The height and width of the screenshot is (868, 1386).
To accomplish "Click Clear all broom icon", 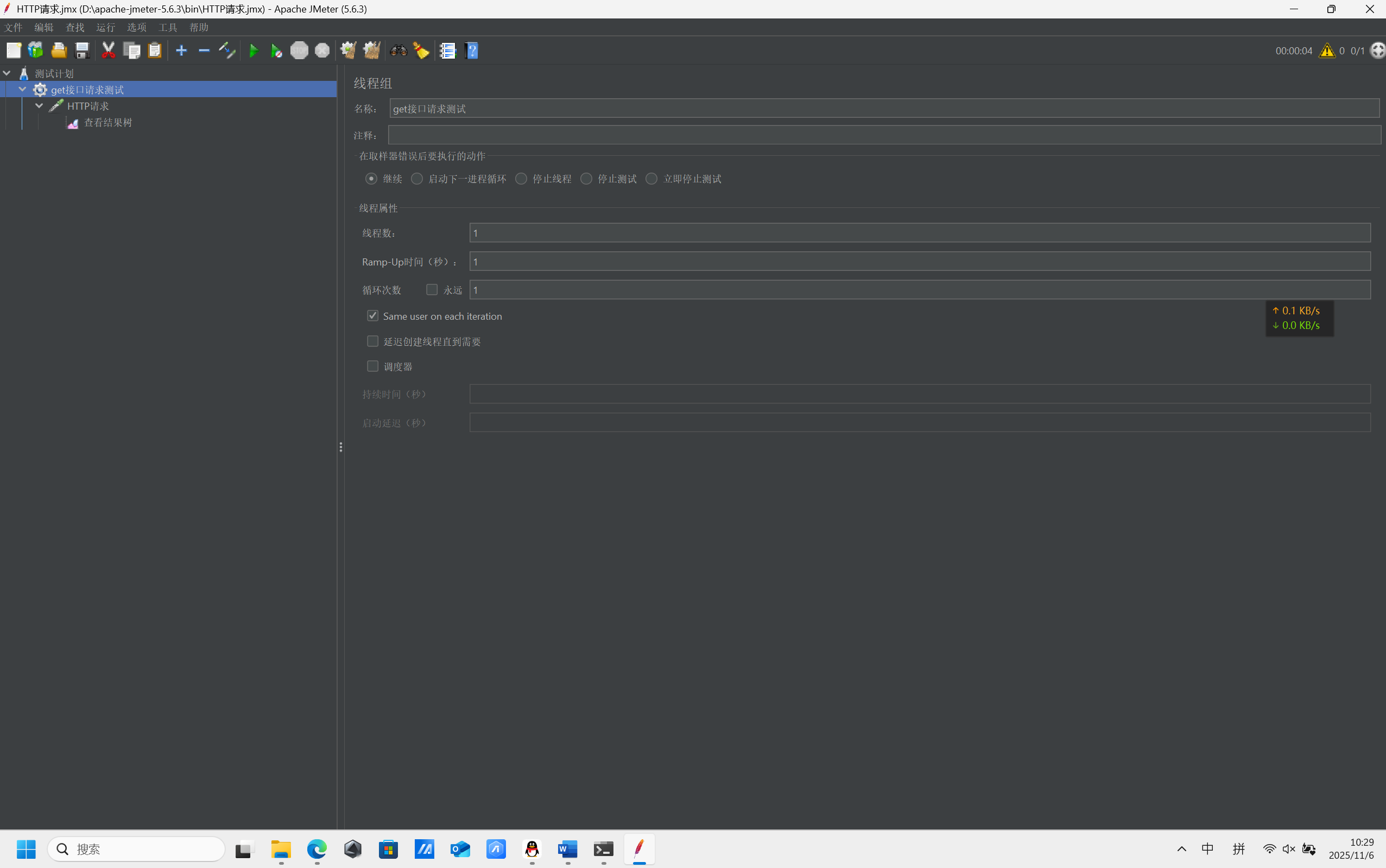I will pyautogui.click(x=371, y=50).
